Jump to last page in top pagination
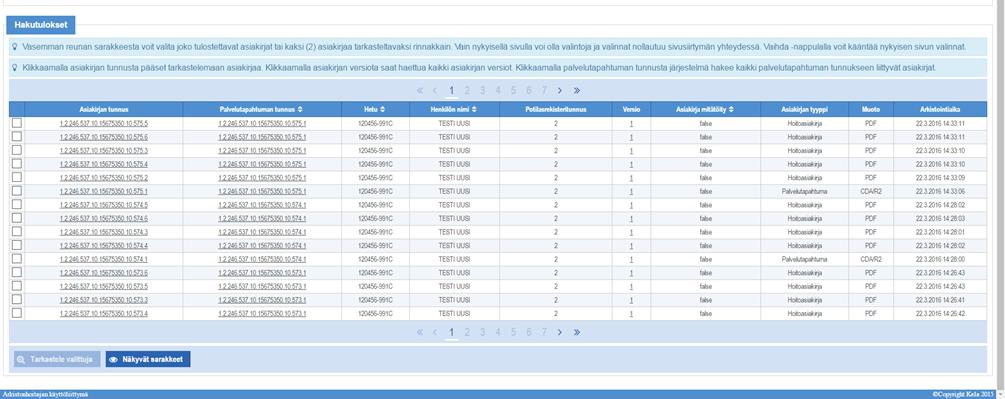 tap(577, 90)
